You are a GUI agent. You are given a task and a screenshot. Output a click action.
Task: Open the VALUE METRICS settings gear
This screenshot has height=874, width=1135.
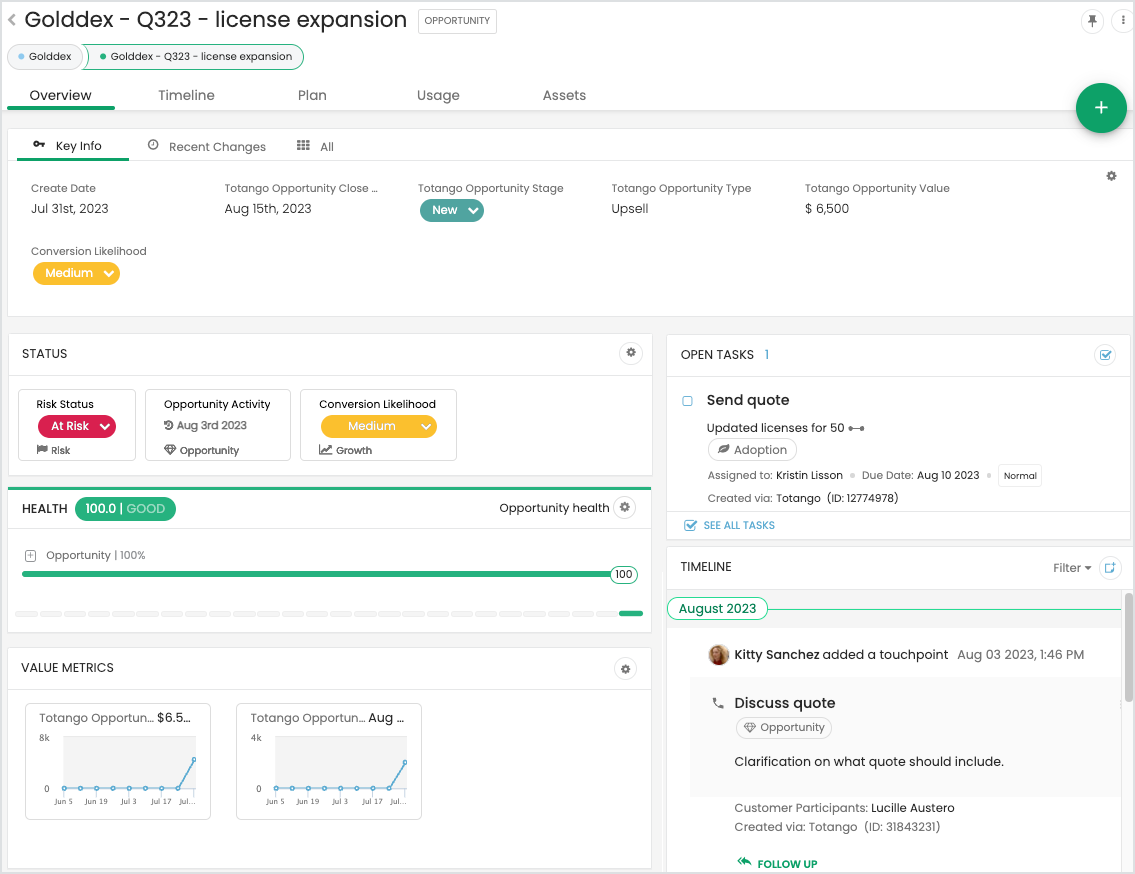click(625, 668)
